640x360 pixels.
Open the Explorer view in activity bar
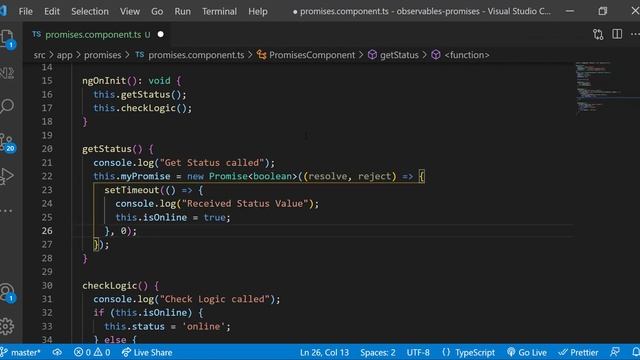[x=7, y=39]
